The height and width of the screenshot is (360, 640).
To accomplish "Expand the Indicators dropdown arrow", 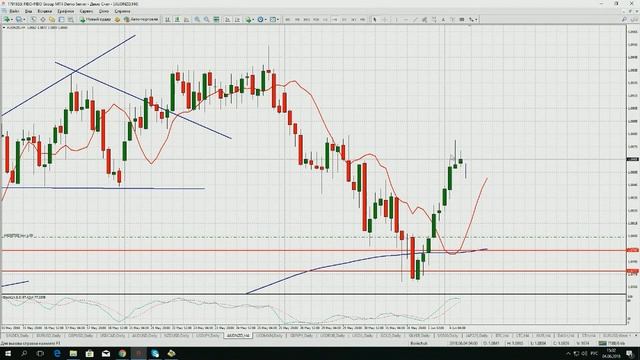I will [x=253, y=19].
